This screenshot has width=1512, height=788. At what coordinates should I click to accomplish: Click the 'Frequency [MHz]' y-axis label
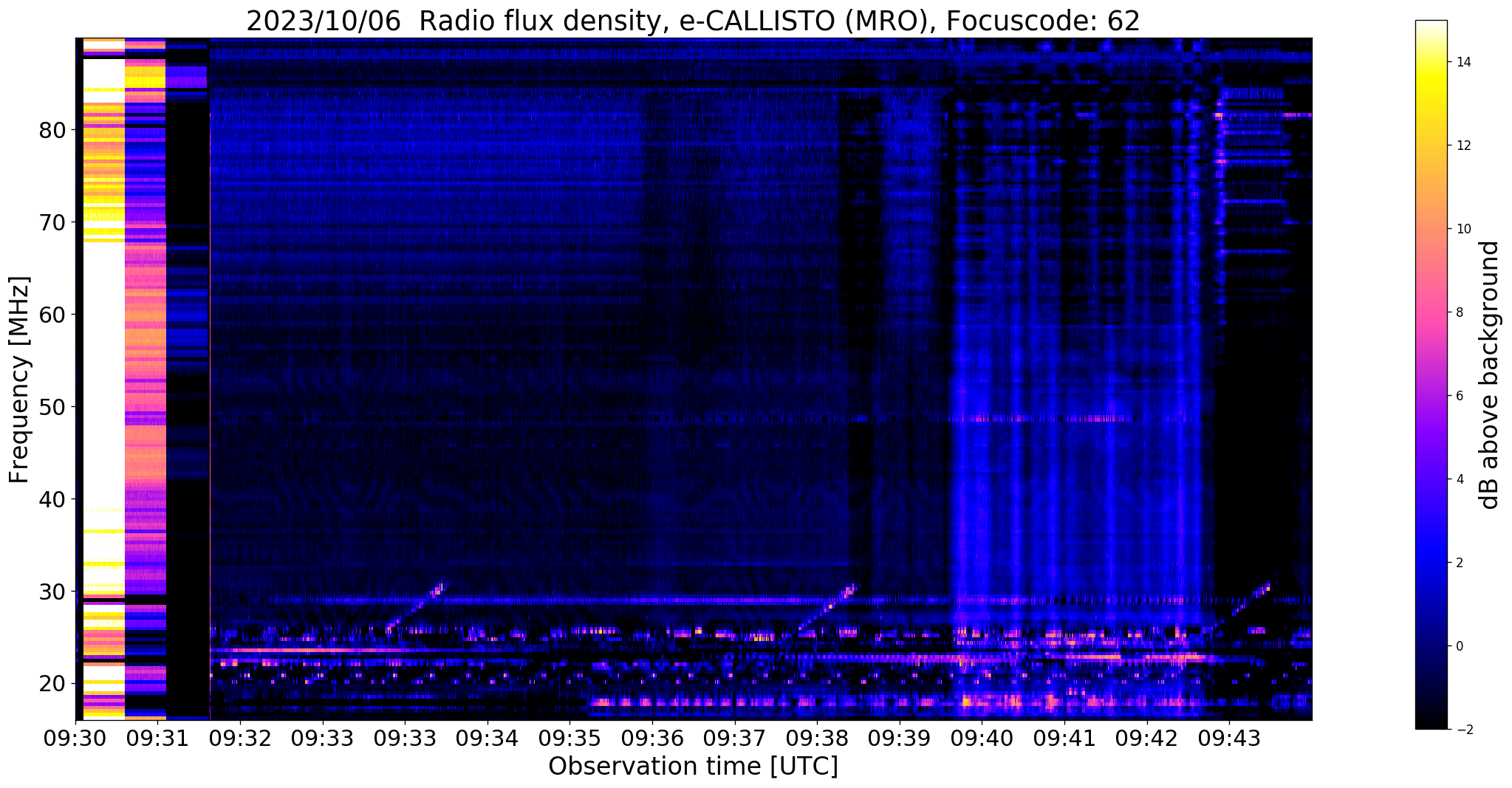click(20, 380)
